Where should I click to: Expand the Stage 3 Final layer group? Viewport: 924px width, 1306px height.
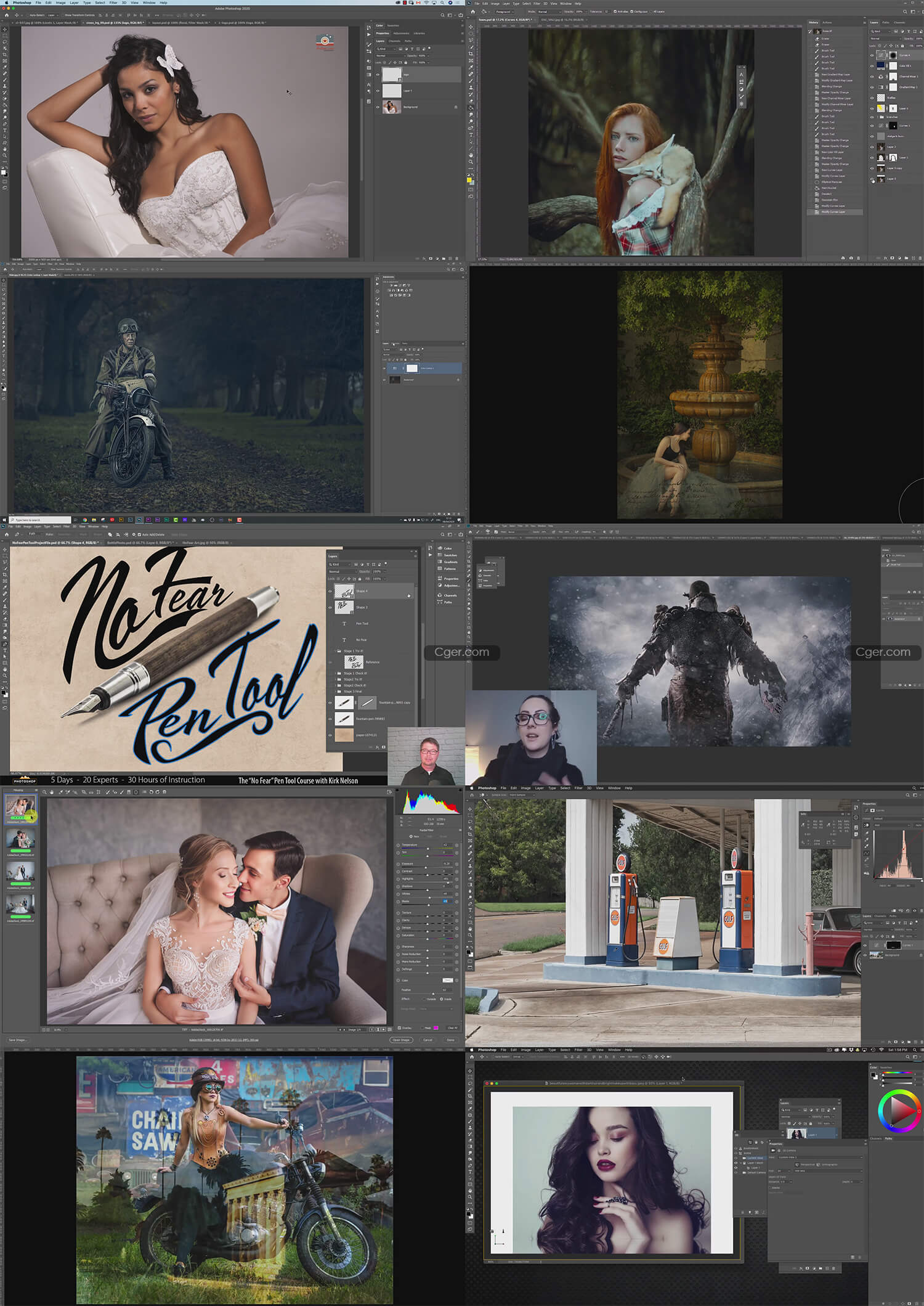click(335, 692)
